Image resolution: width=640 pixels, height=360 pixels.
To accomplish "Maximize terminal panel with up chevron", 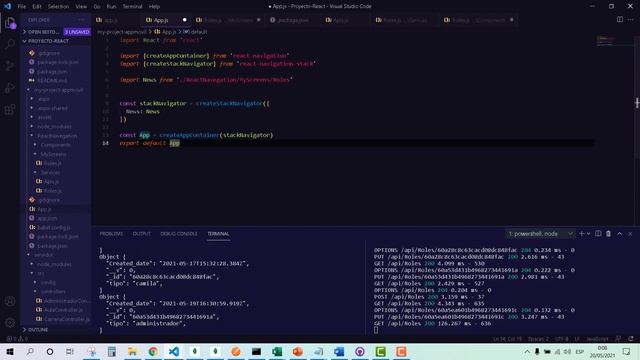I will [620, 233].
